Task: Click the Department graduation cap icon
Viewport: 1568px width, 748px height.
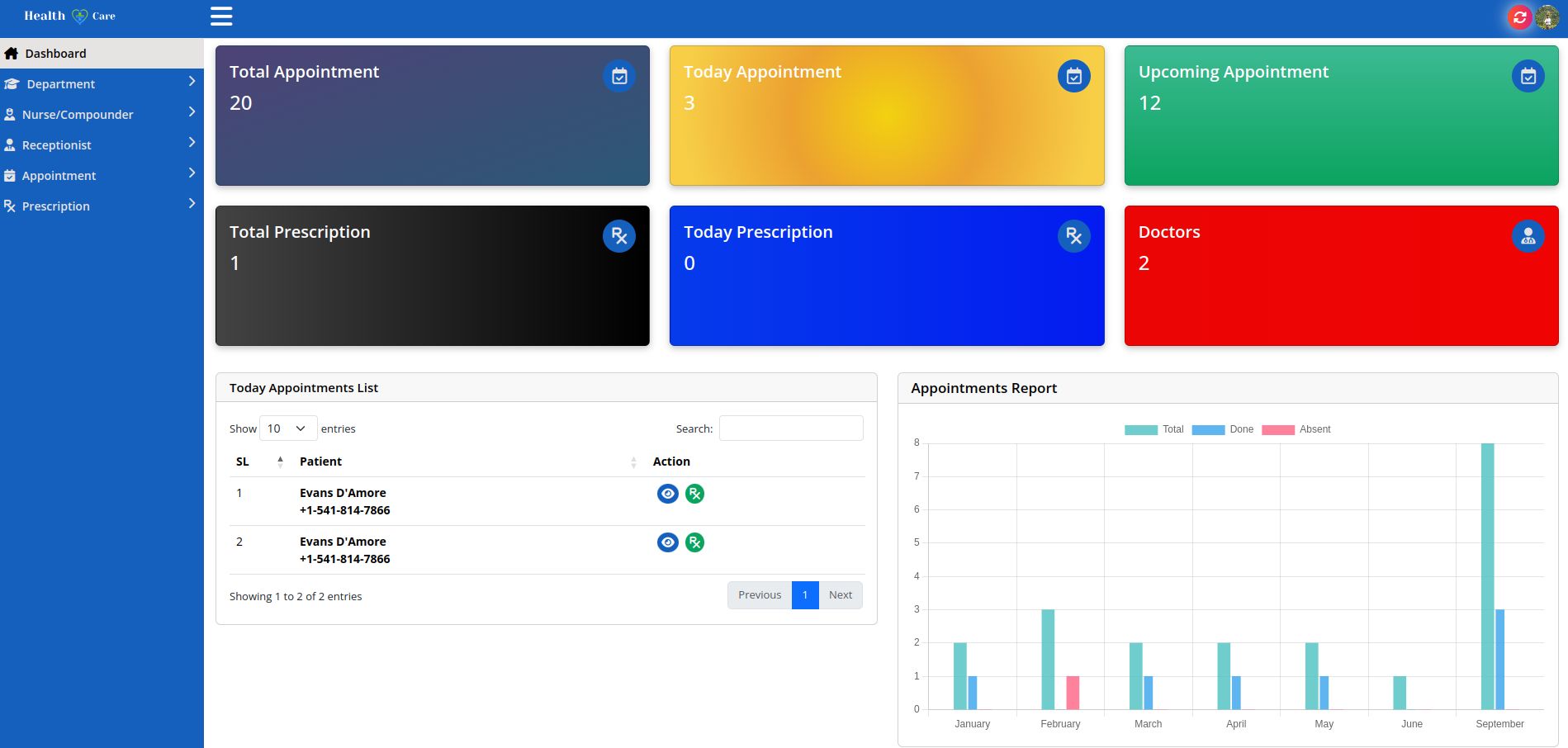Action: (x=12, y=84)
